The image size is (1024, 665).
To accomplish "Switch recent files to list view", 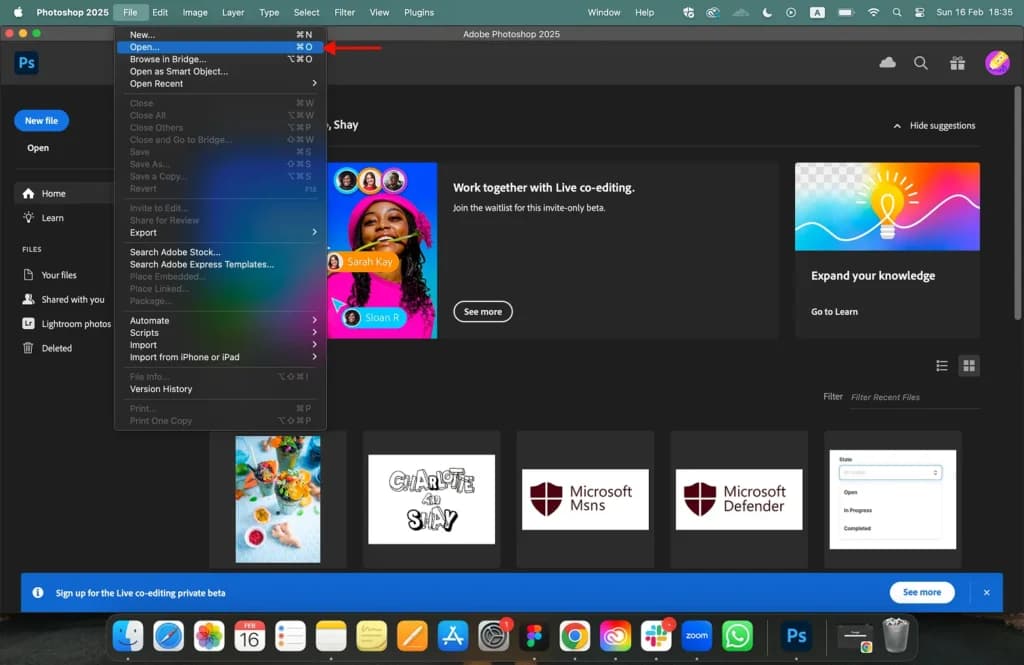I will point(942,366).
